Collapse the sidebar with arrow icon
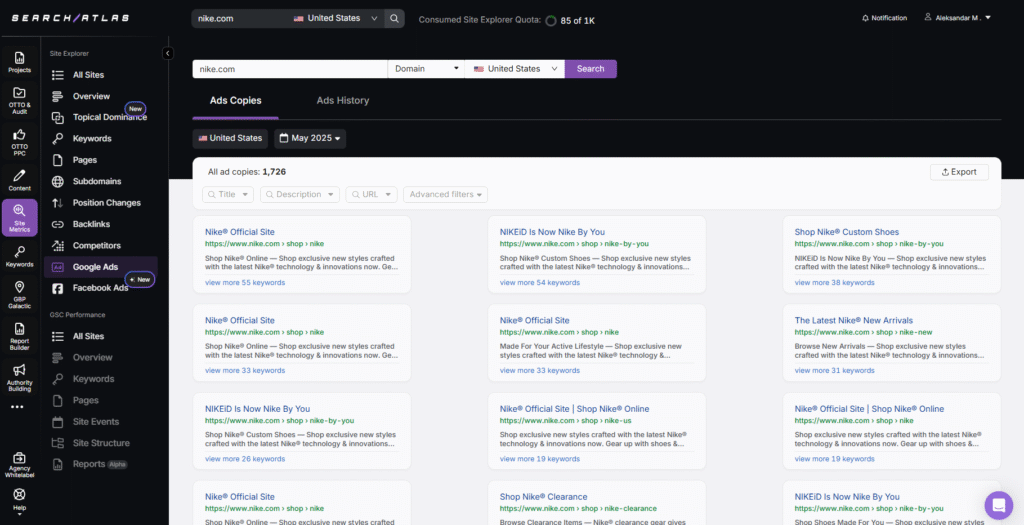The width and height of the screenshot is (1024, 525). pyautogui.click(x=168, y=54)
